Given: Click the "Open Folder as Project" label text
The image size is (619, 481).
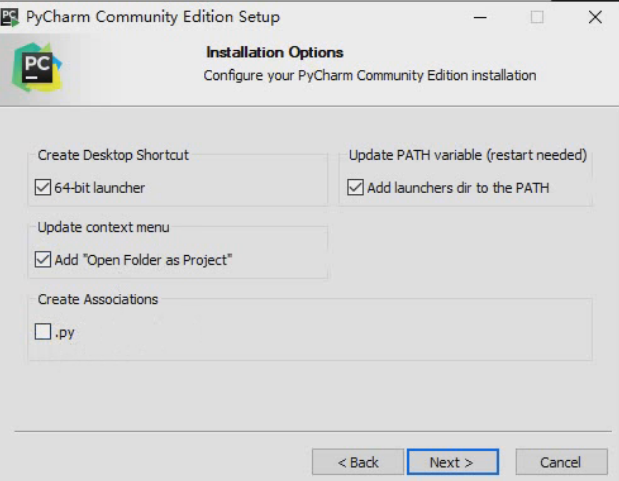Looking at the screenshot, I should coord(159,260).
